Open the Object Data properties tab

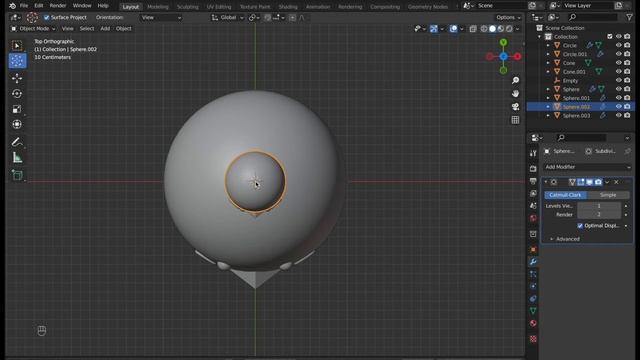tap(533, 311)
